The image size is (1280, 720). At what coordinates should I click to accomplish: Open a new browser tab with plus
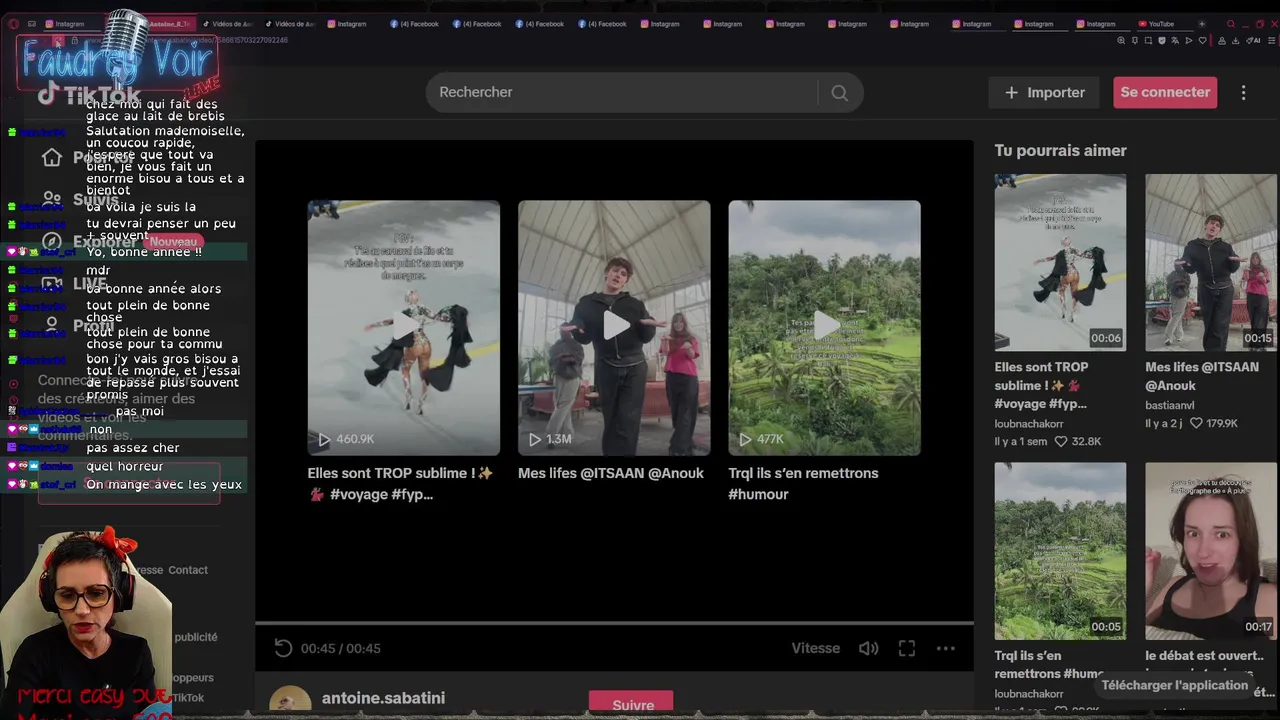pyautogui.click(x=1201, y=24)
